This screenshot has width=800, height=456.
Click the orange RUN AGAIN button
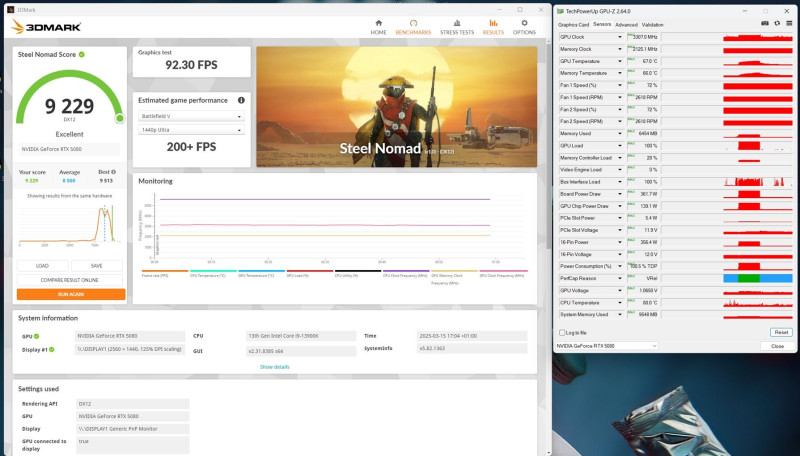(x=71, y=294)
